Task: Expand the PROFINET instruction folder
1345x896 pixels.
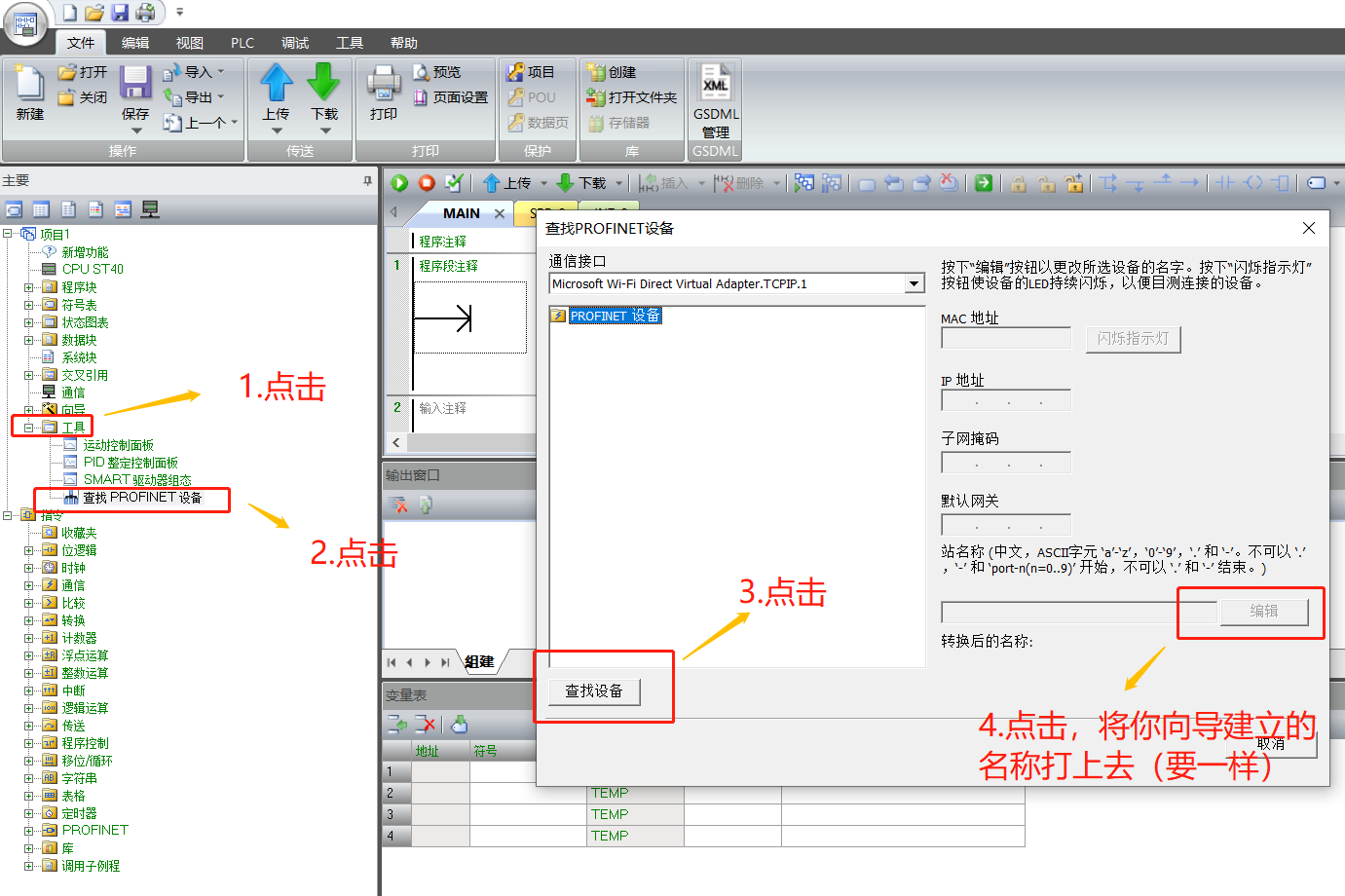Action: [x=29, y=831]
